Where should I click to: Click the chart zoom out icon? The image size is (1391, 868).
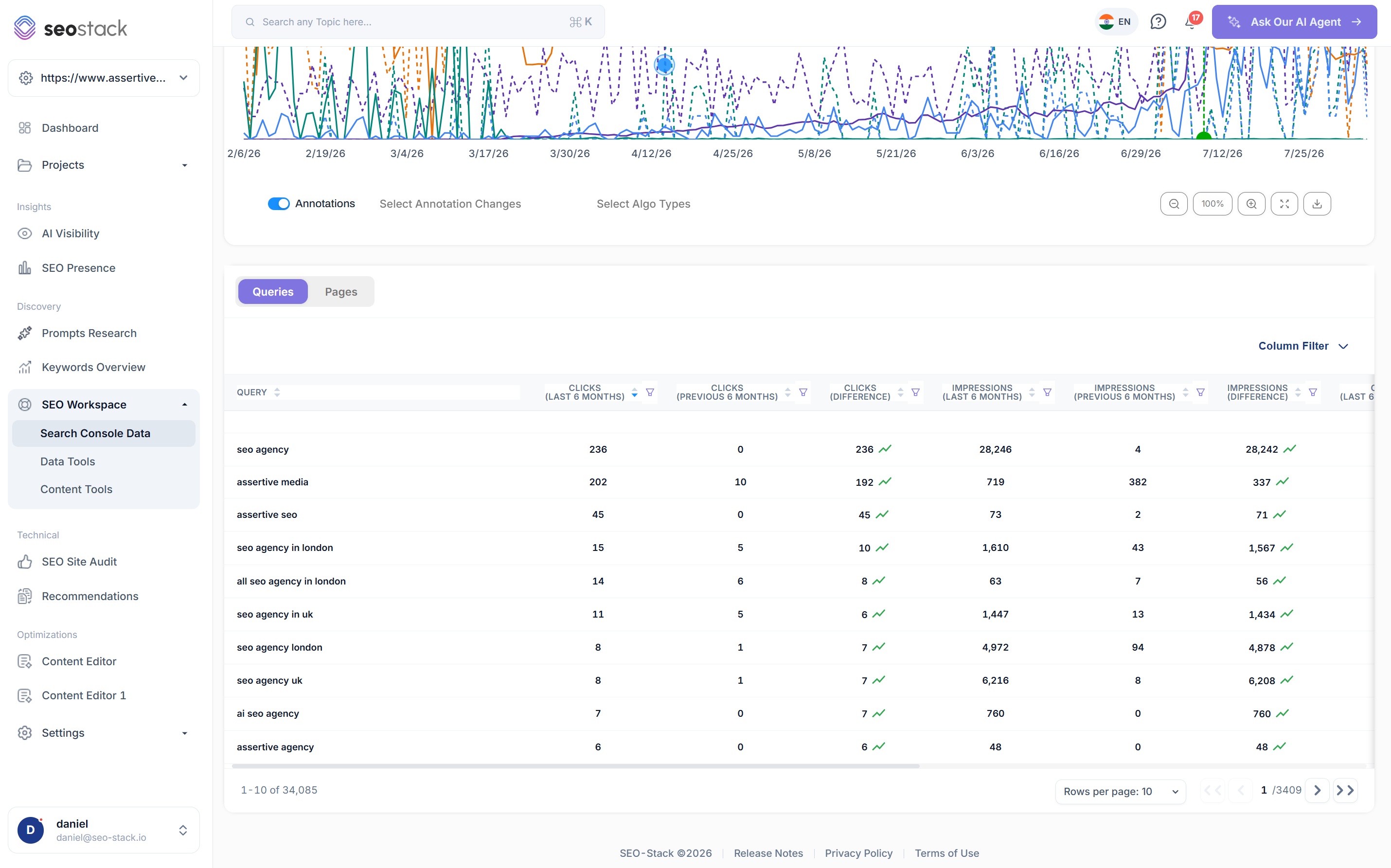1174,204
